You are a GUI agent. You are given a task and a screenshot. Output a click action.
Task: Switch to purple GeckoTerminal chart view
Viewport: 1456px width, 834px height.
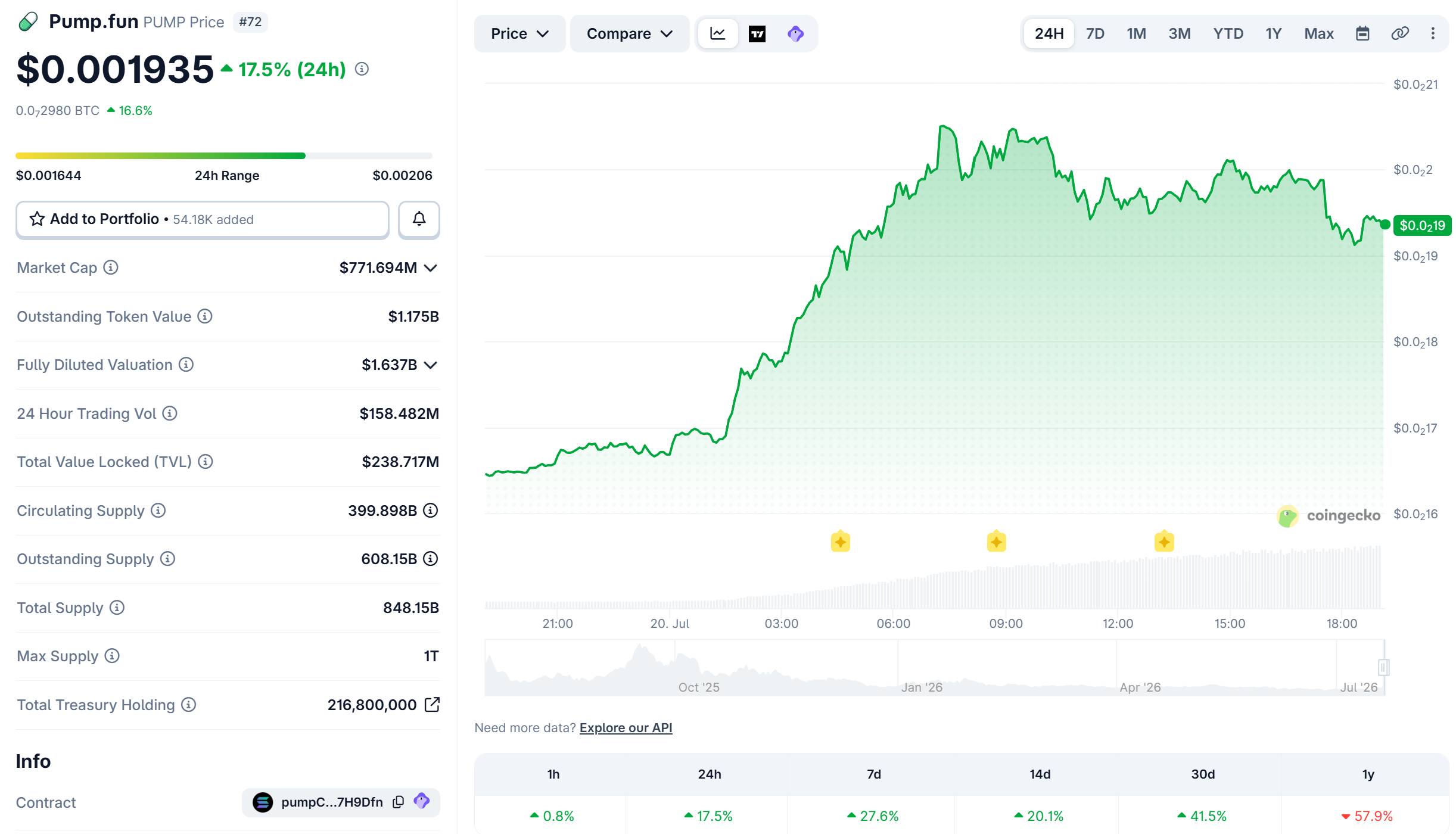(x=796, y=34)
